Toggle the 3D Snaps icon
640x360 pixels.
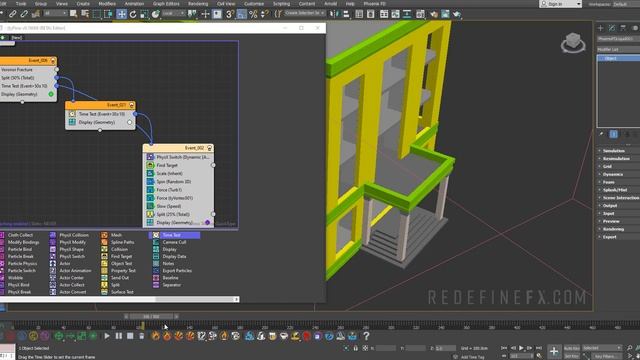230,14
